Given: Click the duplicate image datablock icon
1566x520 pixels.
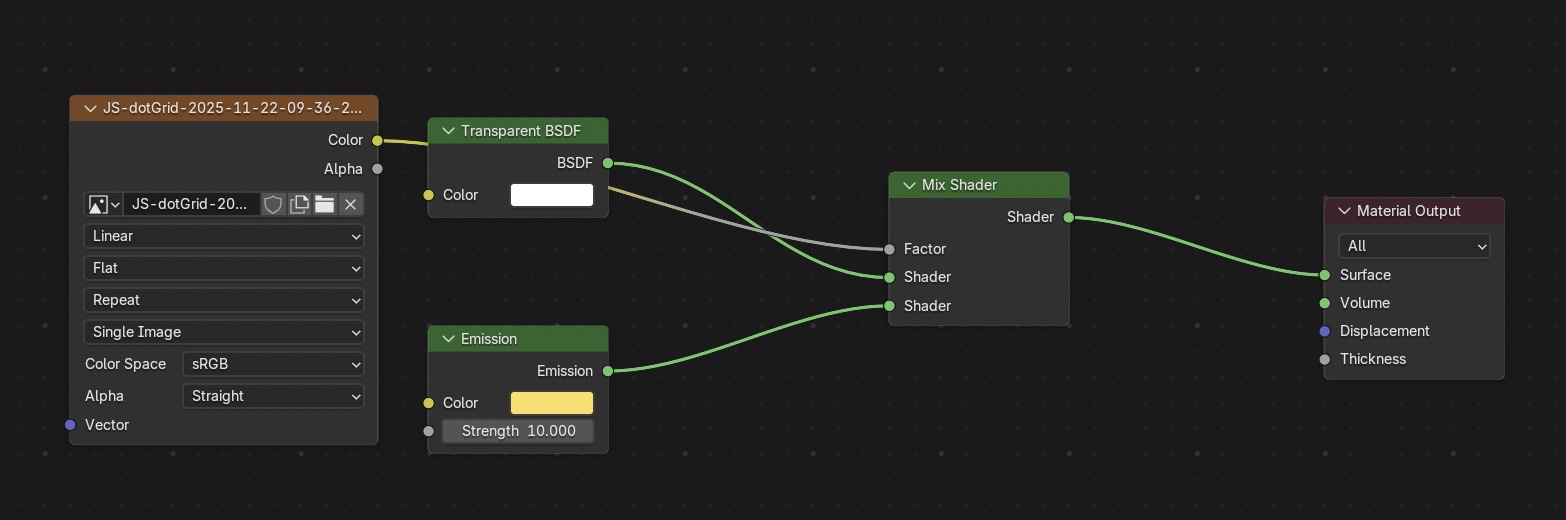Looking at the screenshot, I should tap(299, 204).
